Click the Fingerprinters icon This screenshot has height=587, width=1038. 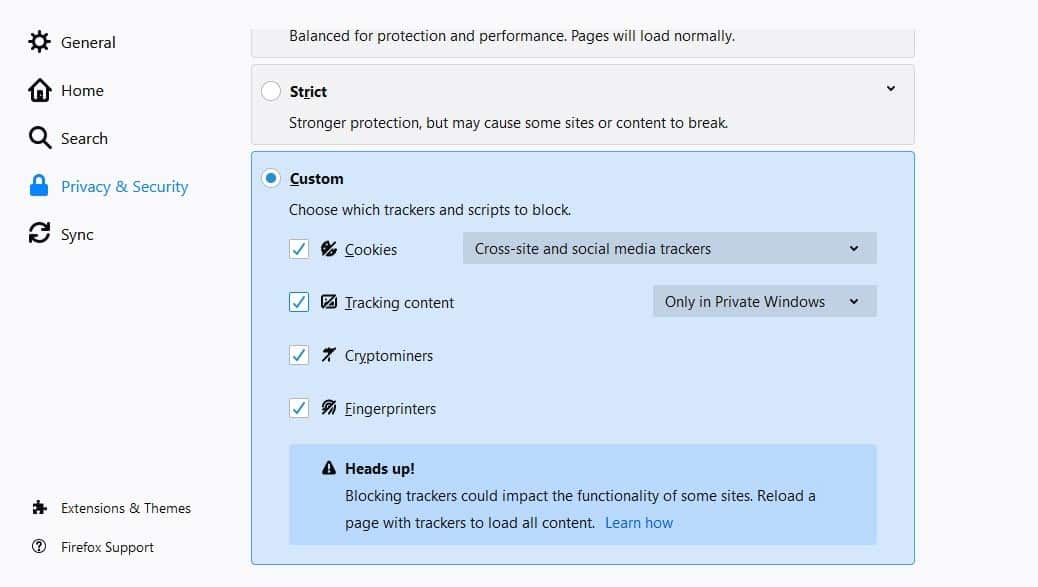[x=329, y=408]
